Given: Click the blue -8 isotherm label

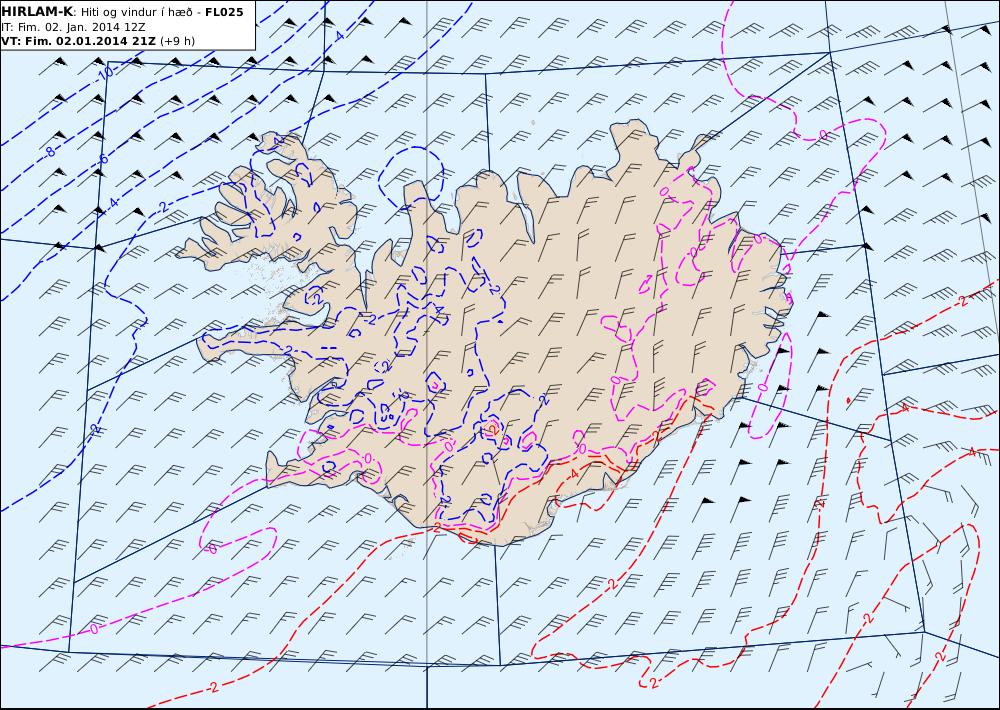Looking at the screenshot, I should pos(50,152).
